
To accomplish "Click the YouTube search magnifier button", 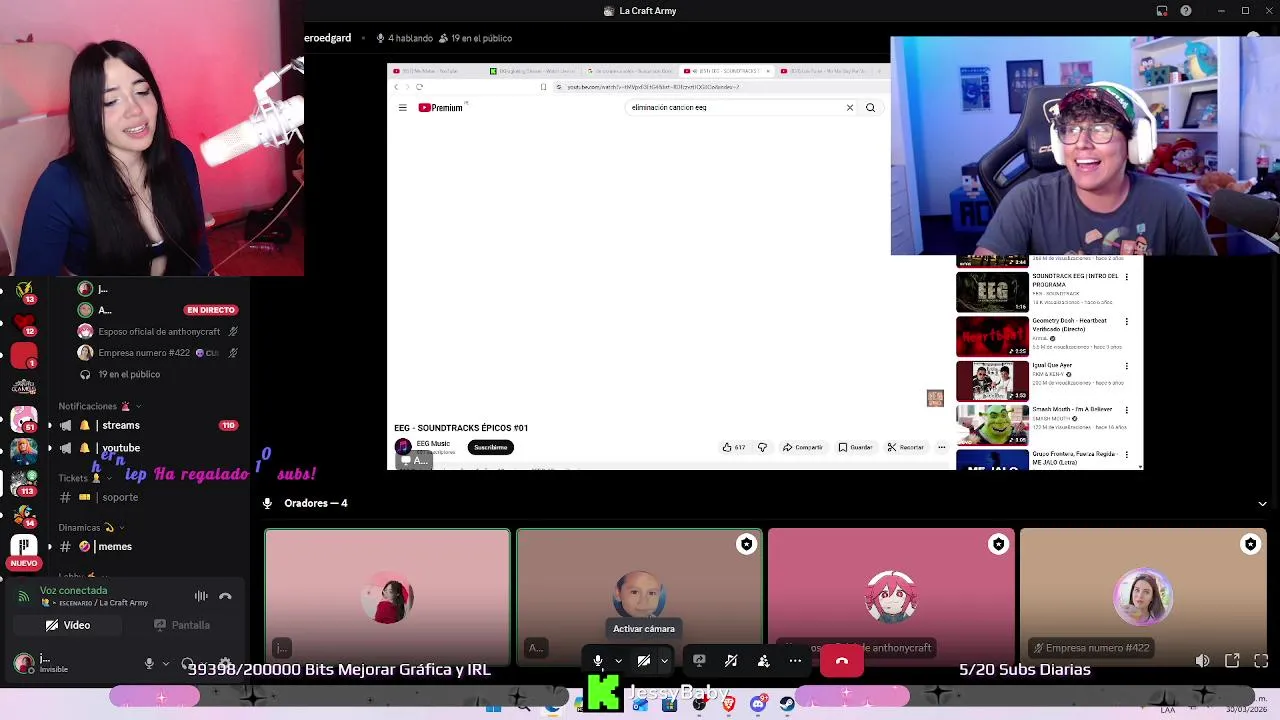I will [x=870, y=107].
